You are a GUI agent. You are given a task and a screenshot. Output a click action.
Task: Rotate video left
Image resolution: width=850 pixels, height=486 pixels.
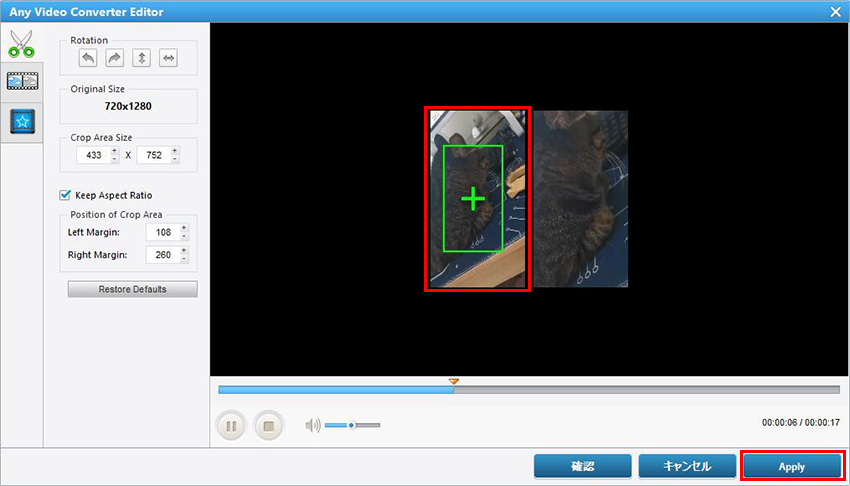(89, 59)
